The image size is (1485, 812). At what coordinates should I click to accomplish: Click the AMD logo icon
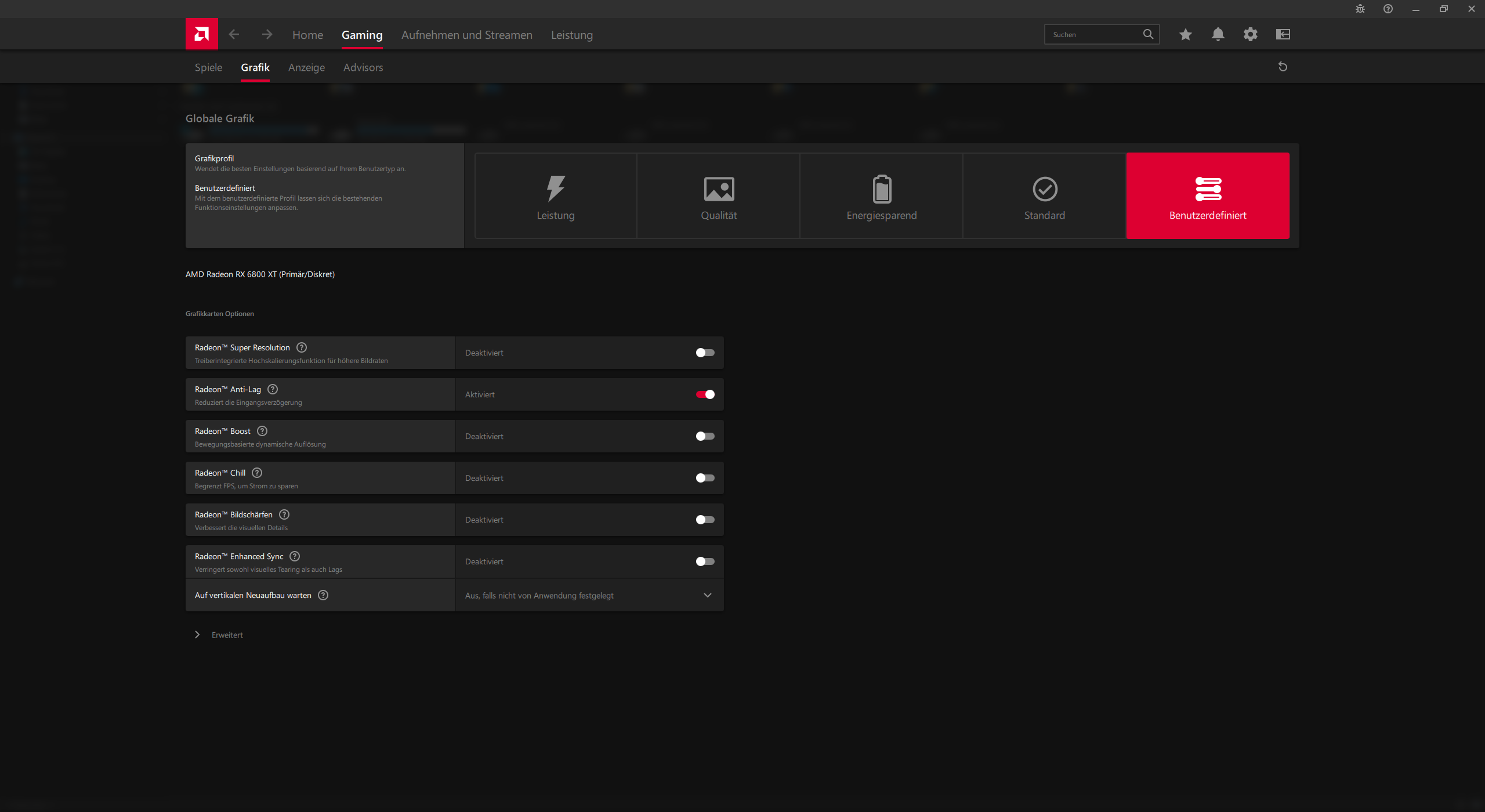[201, 34]
